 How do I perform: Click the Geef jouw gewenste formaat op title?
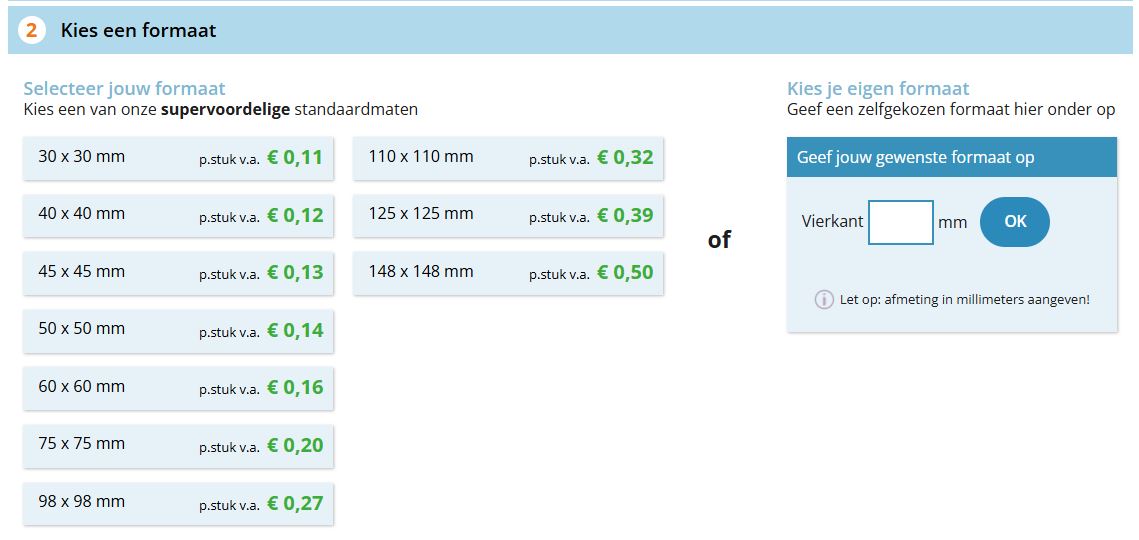tap(916, 157)
